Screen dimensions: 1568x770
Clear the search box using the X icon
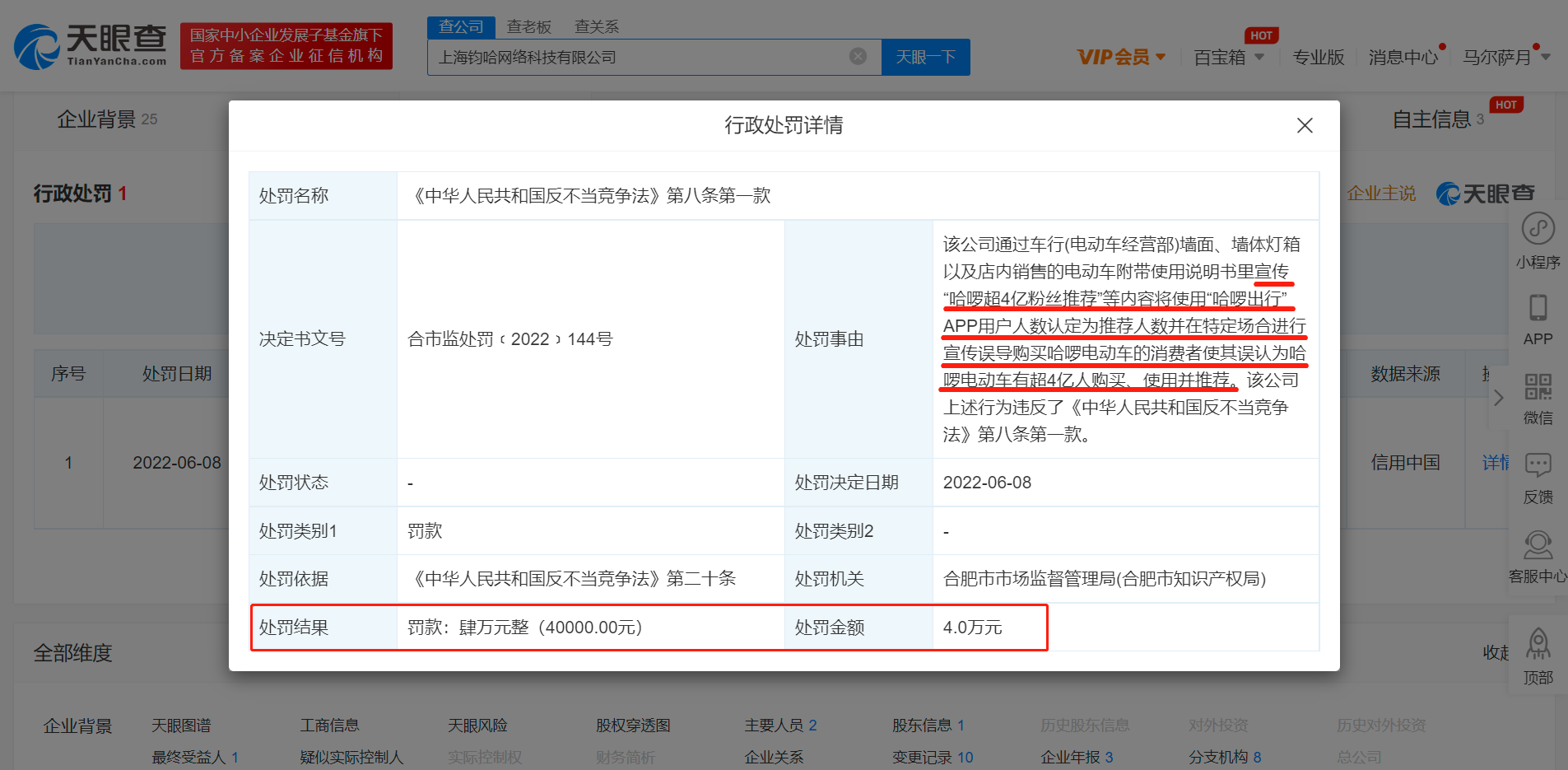[x=858, y=56]
